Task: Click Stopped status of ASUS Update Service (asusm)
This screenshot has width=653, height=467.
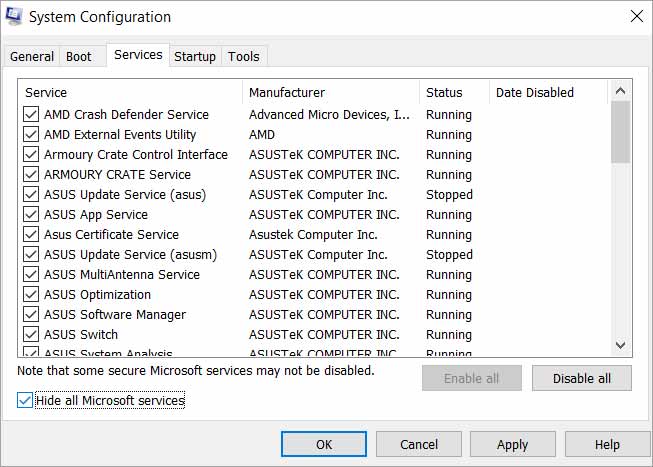Action: (x=449, y=255)
